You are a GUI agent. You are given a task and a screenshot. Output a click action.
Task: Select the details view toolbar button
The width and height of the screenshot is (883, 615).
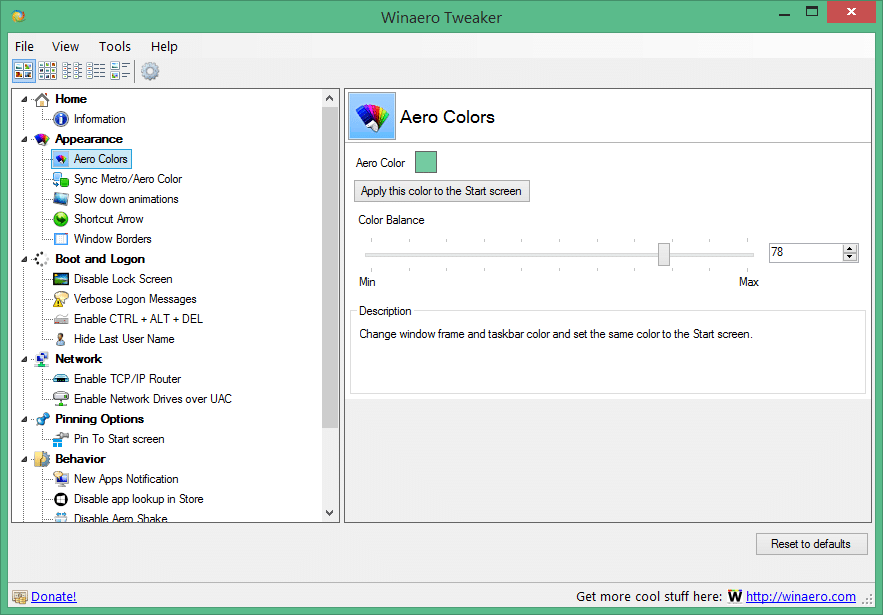(x=120, y=71)
